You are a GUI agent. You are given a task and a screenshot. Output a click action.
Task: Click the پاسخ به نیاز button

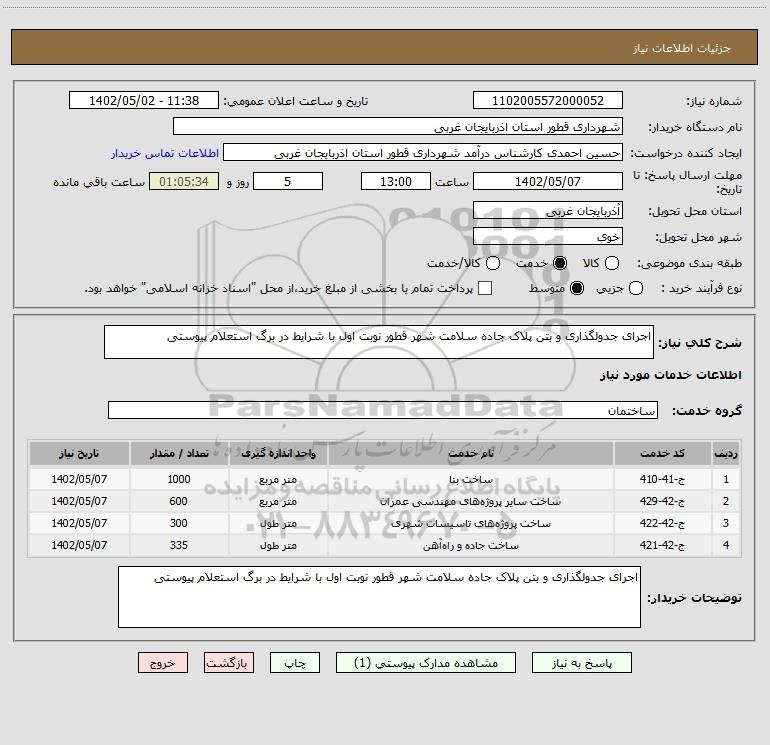(581, 663)
